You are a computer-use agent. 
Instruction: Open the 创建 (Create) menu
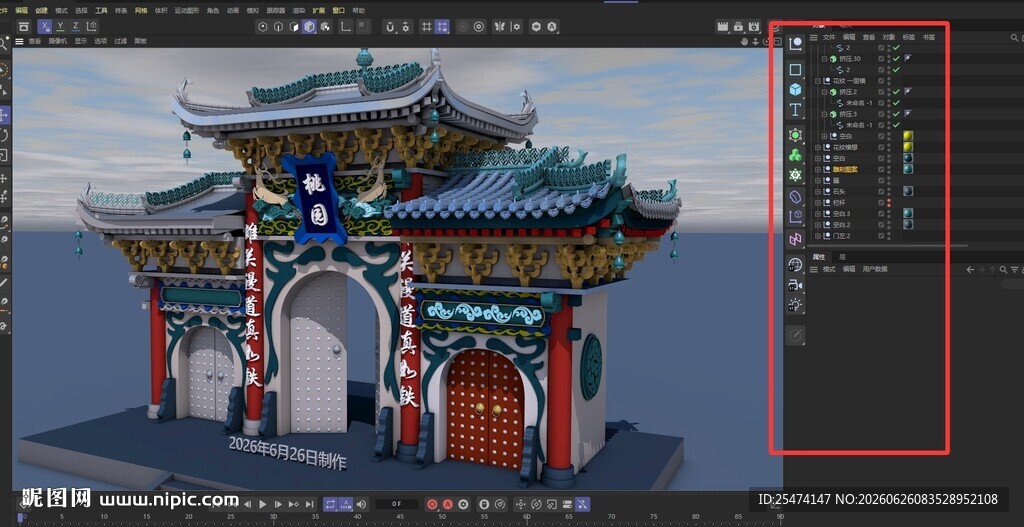[41, 10]
